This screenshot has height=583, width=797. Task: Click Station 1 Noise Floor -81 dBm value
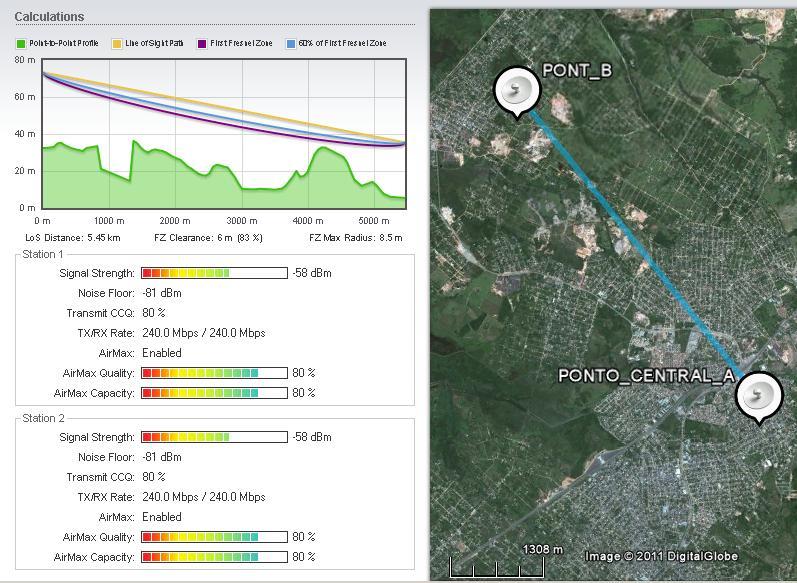click(x=162, y=293)
